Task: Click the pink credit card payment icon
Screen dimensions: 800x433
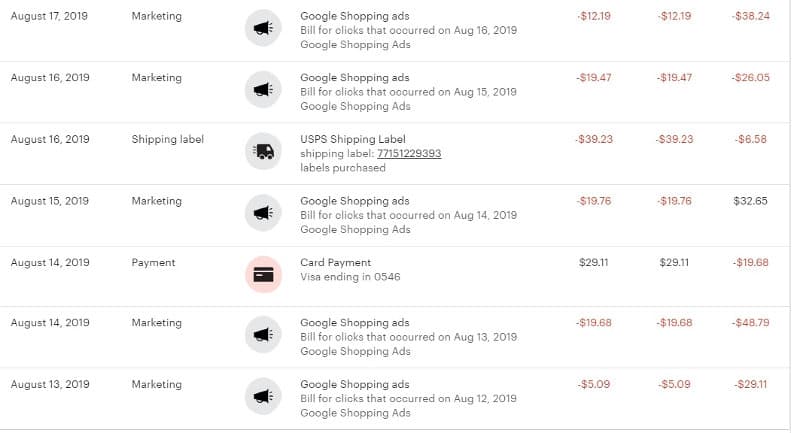Action: [x=263, y=274]
